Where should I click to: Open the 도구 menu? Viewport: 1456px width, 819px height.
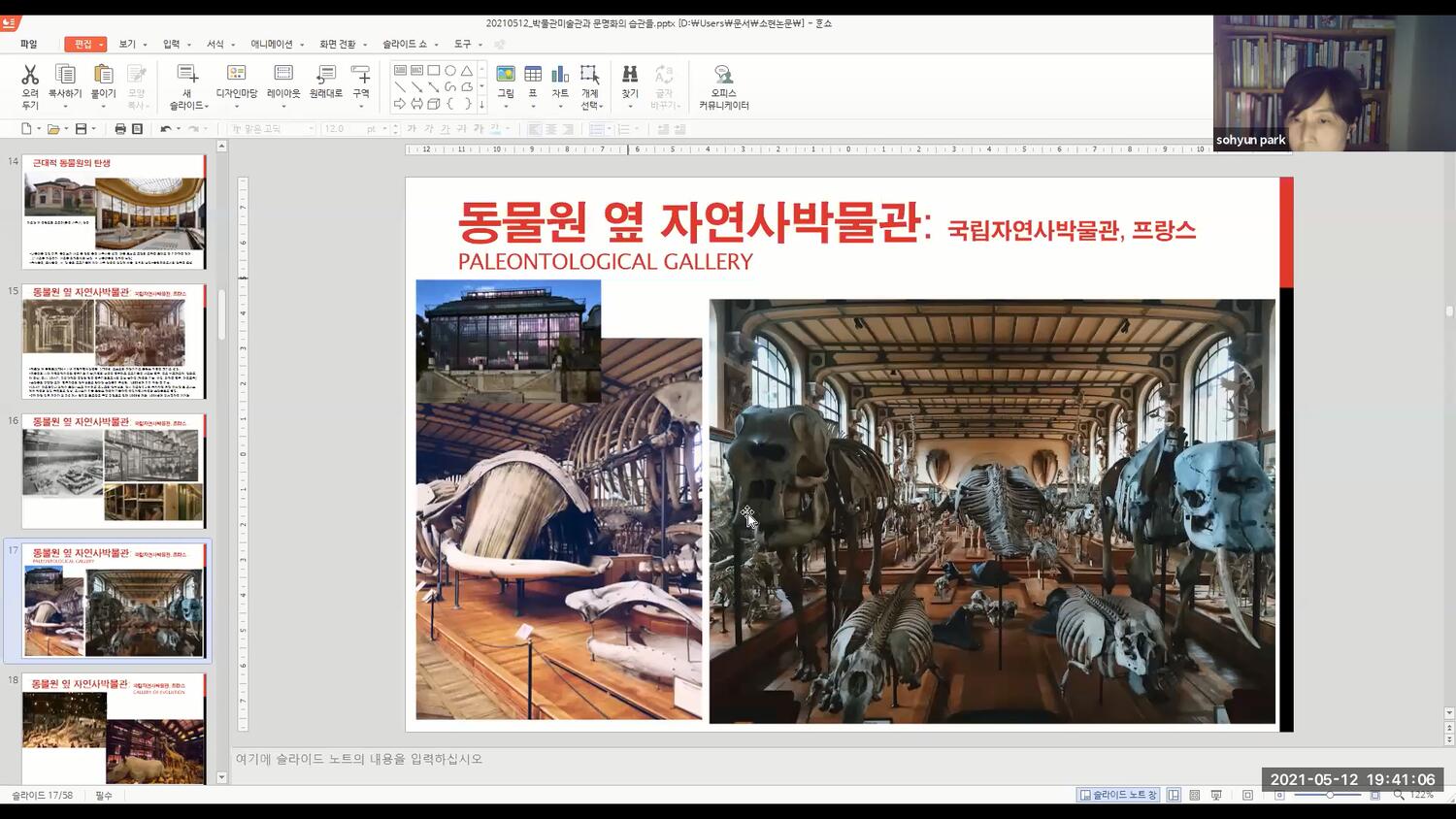coord(462,45)
